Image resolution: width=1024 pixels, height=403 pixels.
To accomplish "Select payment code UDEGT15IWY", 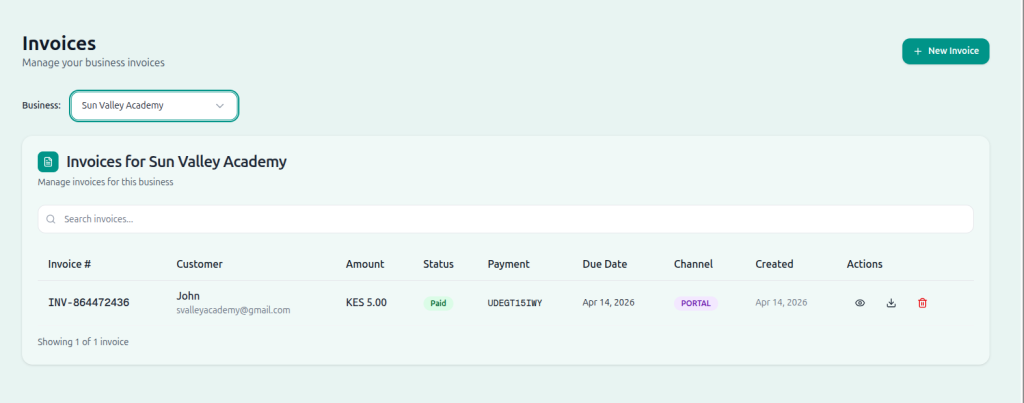I will point(515,303).
